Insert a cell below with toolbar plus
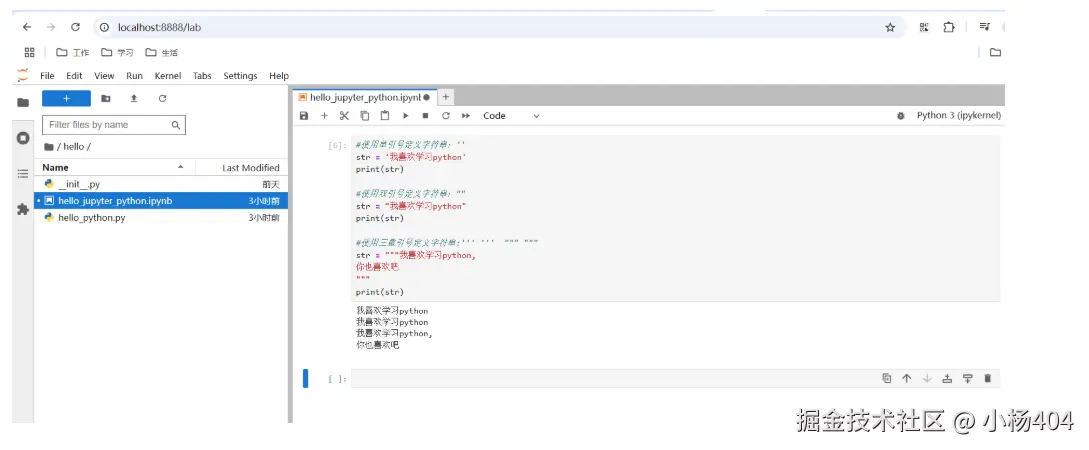The width and height of the screenshot is (1089, 450). [x=324, y=116]
